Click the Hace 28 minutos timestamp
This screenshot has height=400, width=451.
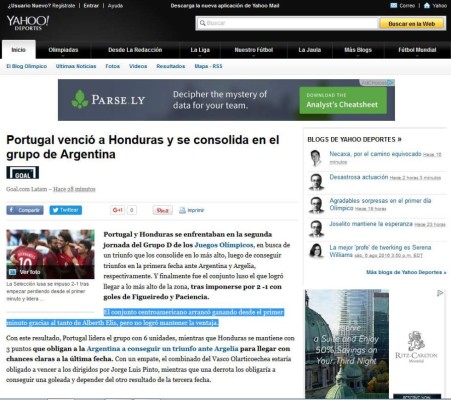74,189
